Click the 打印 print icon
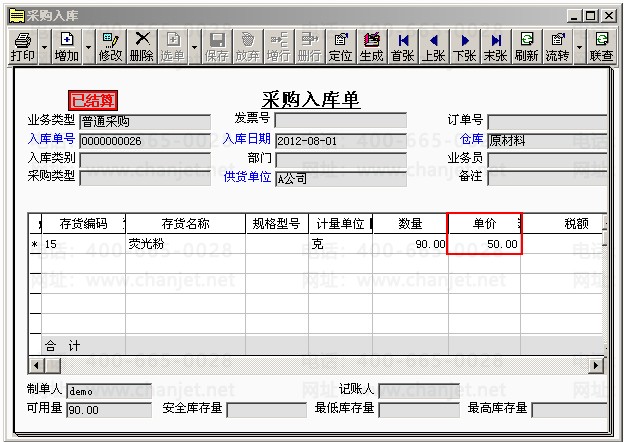Image resolution: width=624 pixels, height=442 pixels. (23, 47)
